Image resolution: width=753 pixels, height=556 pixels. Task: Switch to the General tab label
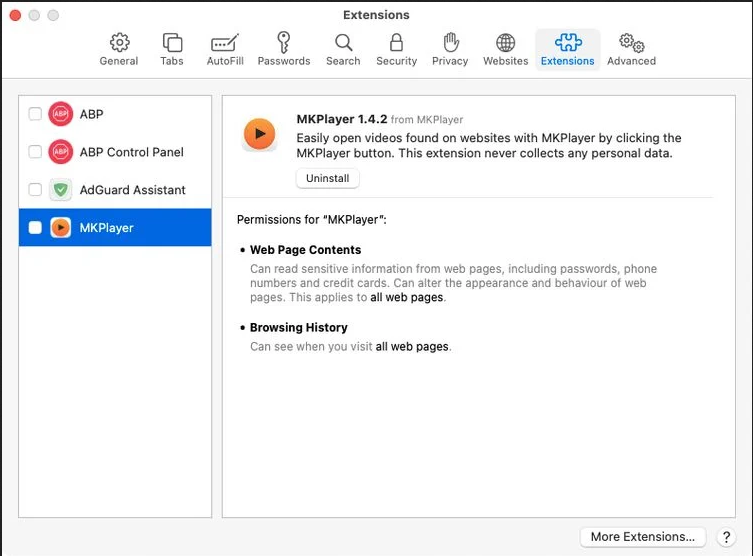pyautogui.click(x=119, y=61)
